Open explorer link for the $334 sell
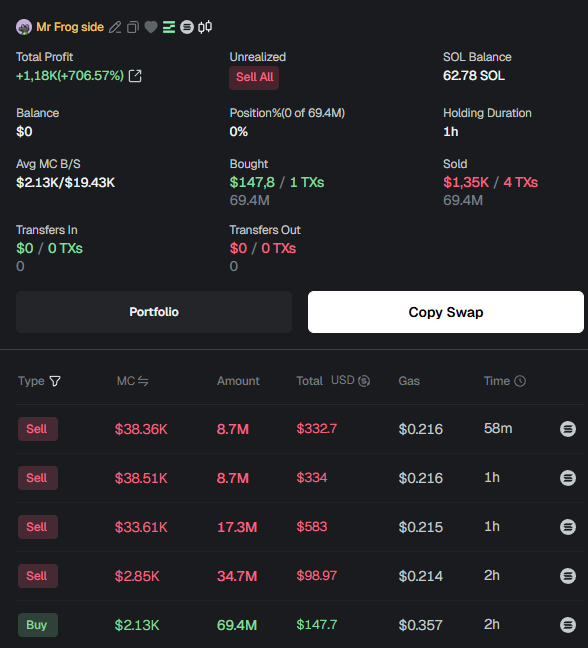The width and height of the screenshot is (588, 648). (x=568, y=478)
